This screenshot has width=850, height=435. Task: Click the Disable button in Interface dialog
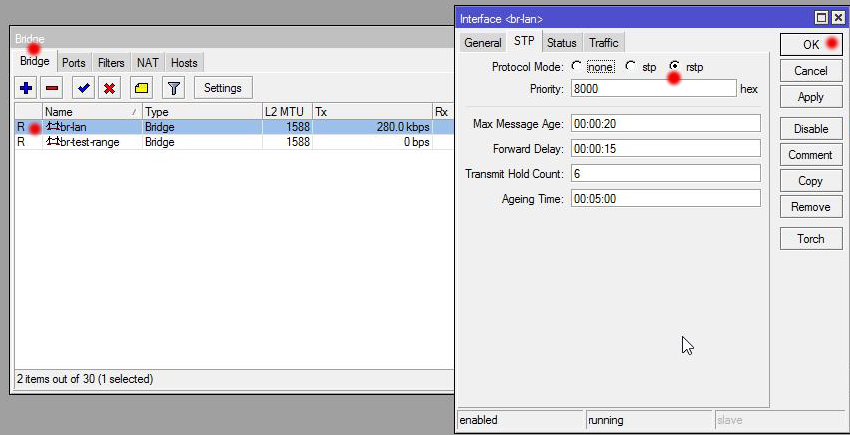point(811,129)
